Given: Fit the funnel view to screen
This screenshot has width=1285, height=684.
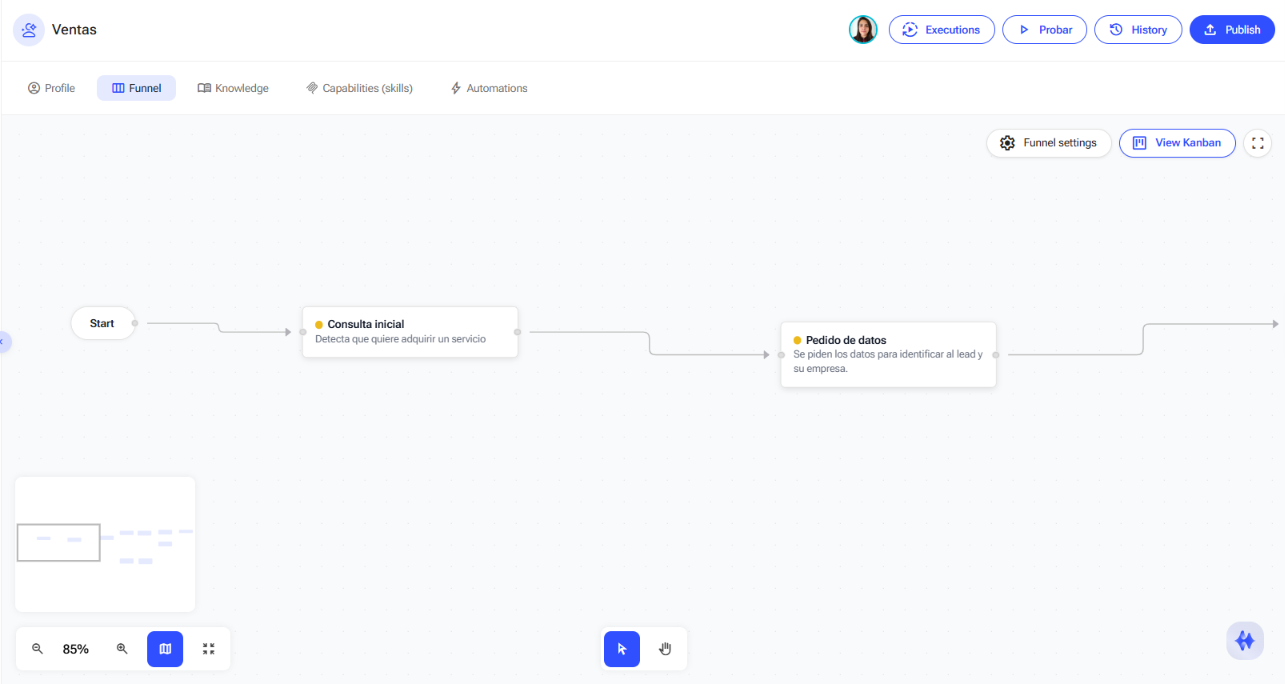Looking at the screenshot, I should click(209, 649).
